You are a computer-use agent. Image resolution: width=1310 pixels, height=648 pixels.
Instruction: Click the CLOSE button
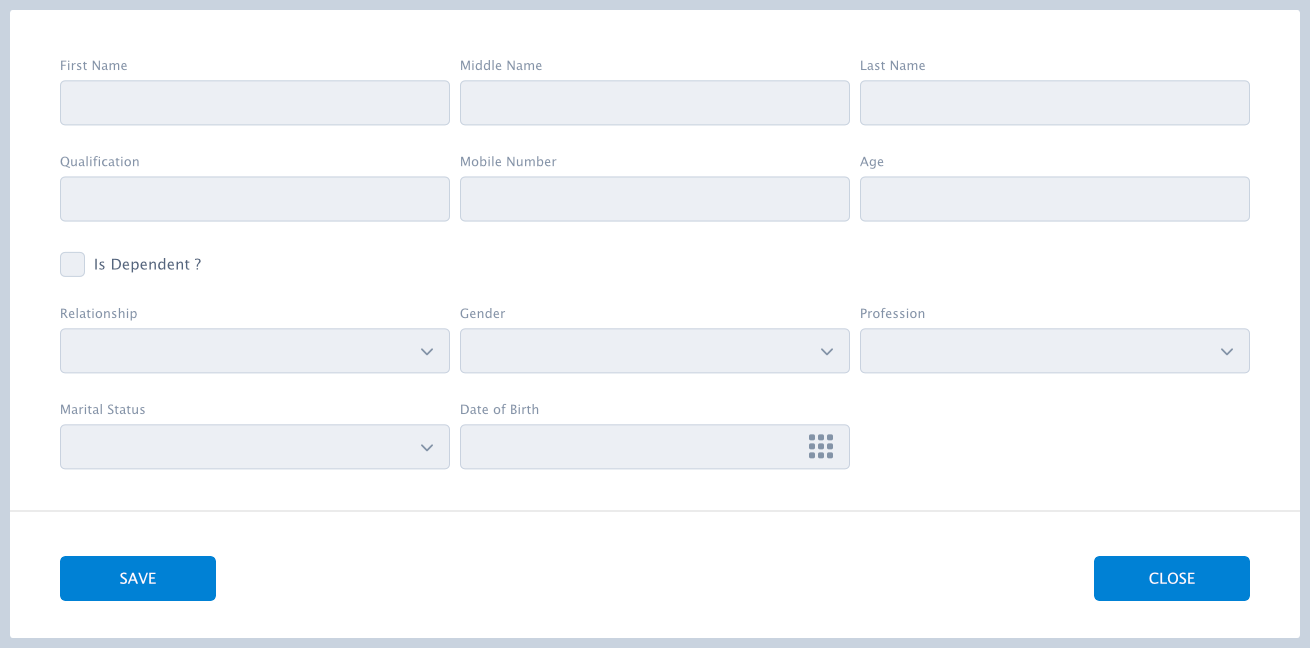click(1172, 578)
